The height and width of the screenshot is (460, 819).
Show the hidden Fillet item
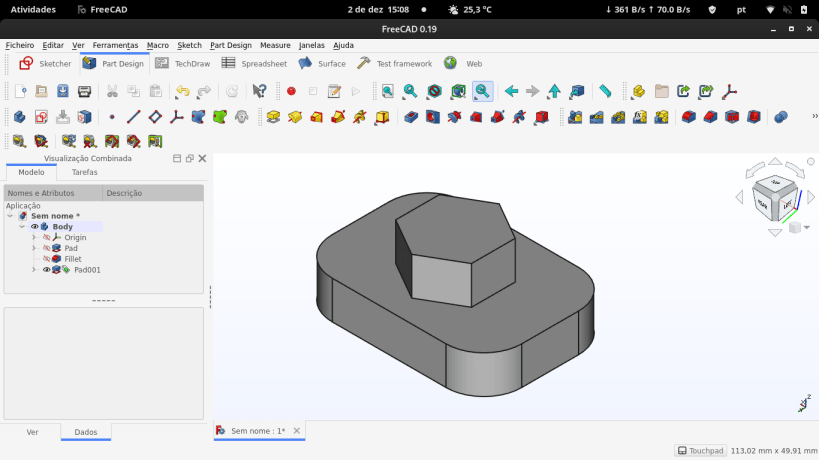coord(46,259)
